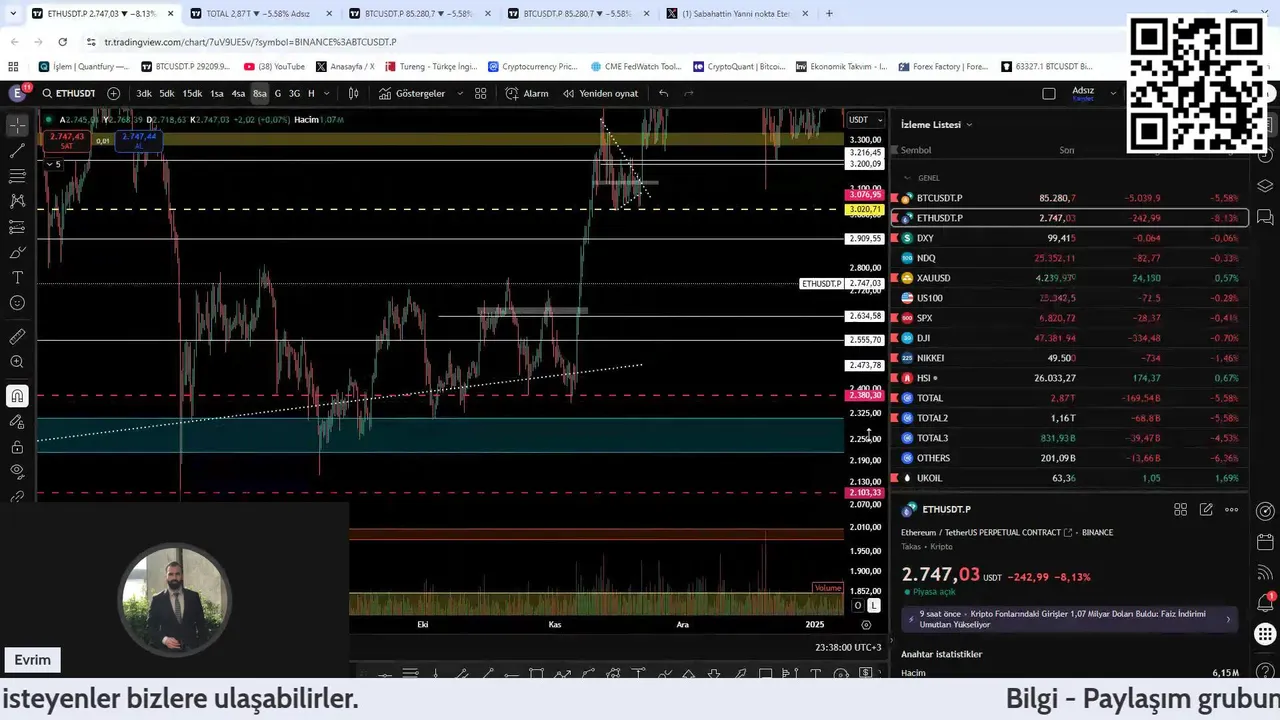Open the YouTube bookmark
The width and height of the screenshot is (1280, 720).
click(x=275, y=67)
